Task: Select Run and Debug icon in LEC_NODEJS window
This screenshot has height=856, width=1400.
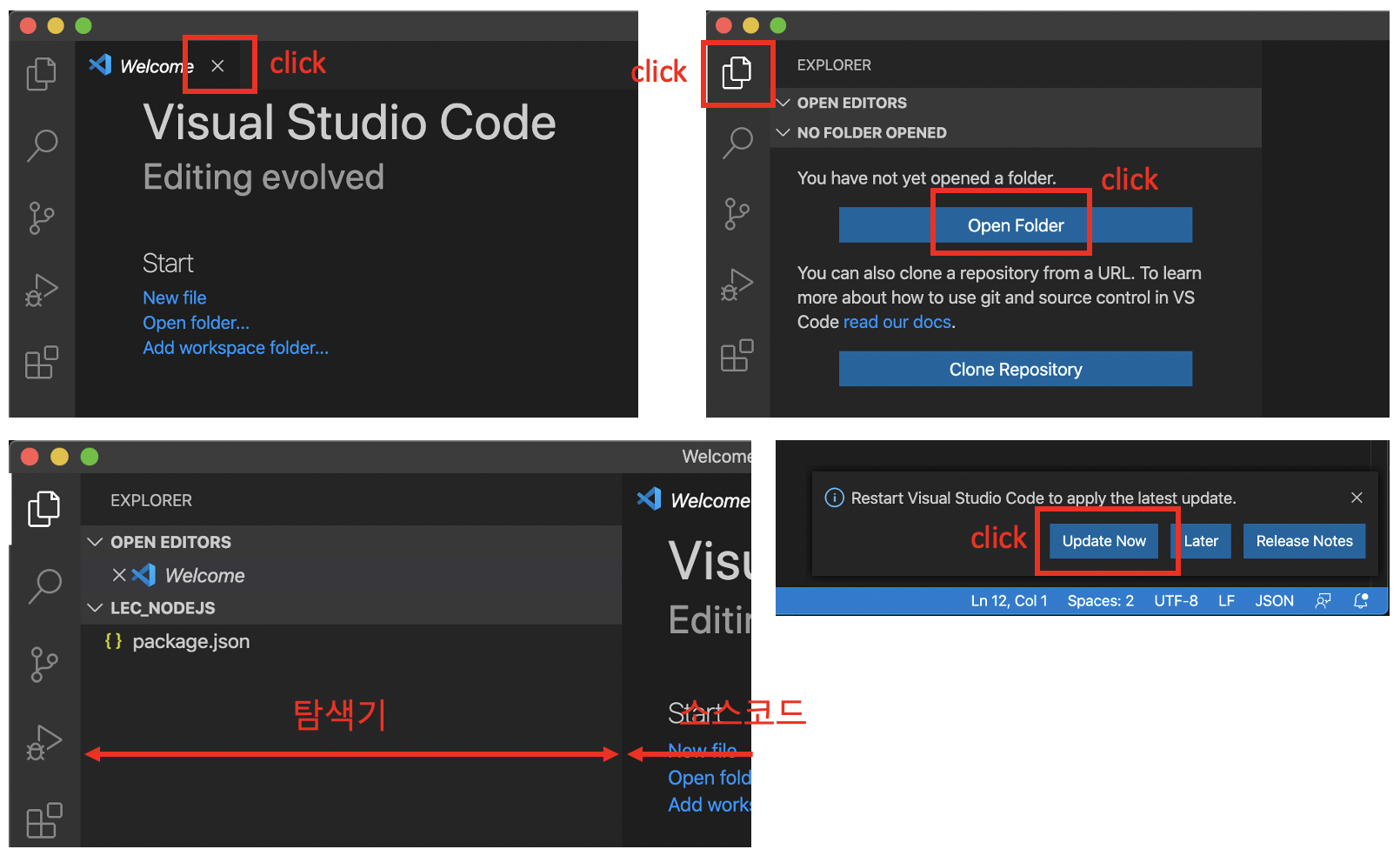Action: point(44,743)
